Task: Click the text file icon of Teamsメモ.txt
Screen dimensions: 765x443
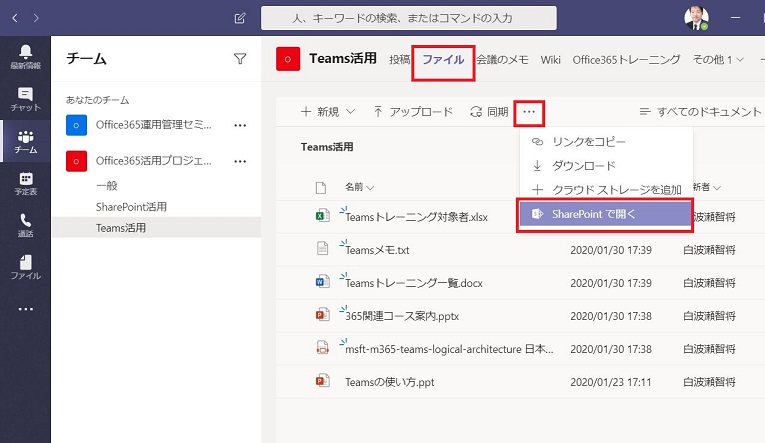Action: [322, 249]
